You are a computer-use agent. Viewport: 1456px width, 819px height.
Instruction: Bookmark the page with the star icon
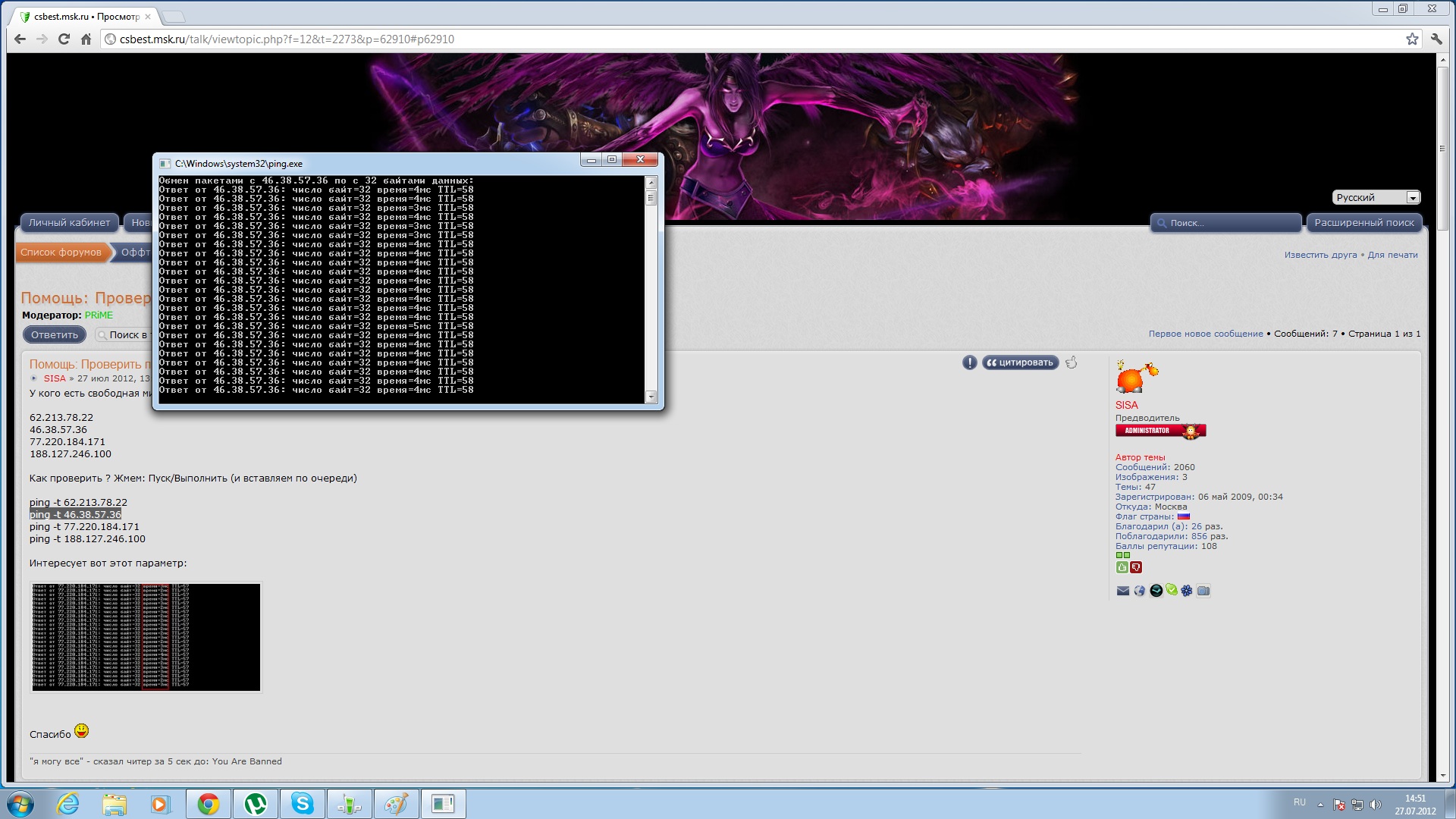coord(1411,39)
